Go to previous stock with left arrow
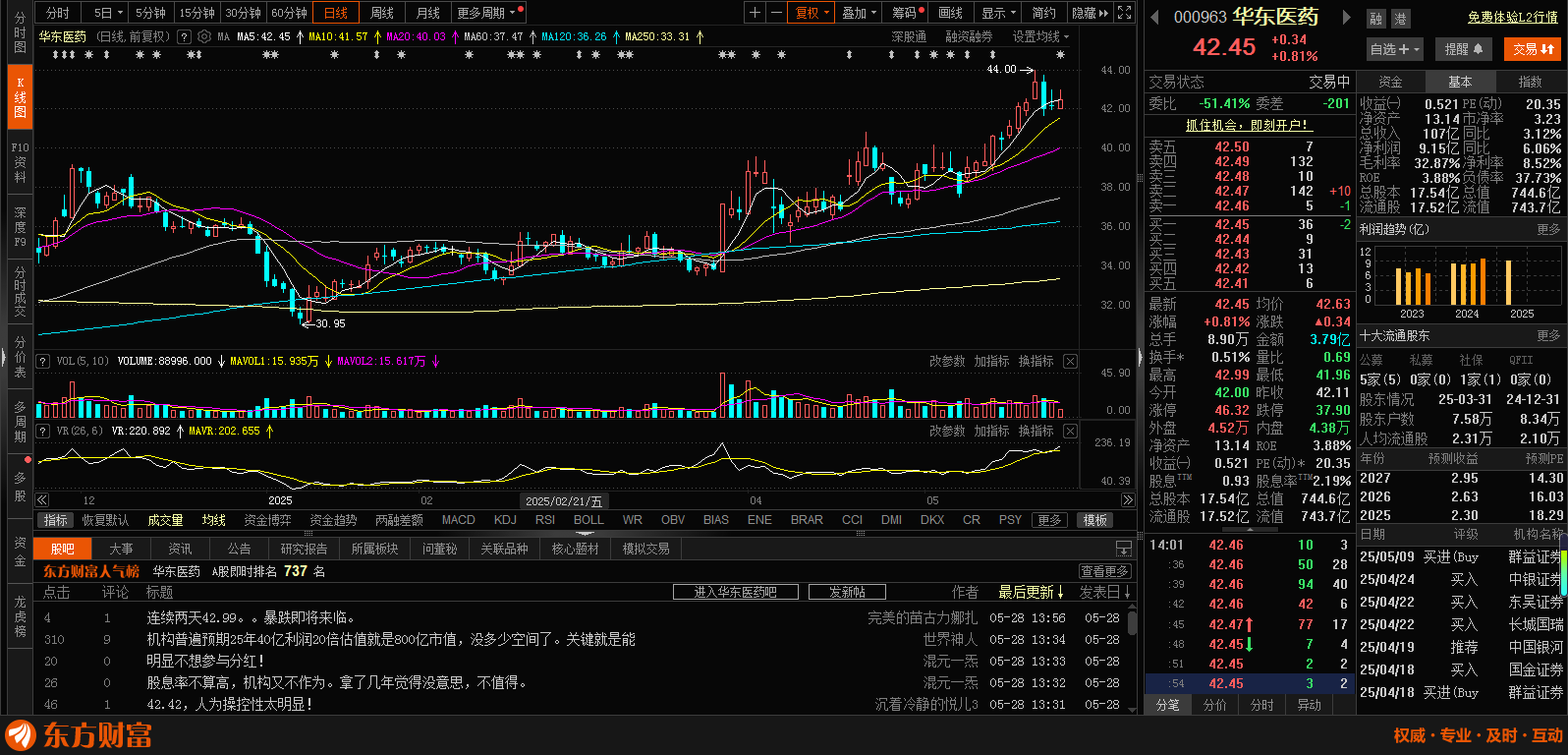Viewport: 1568px width, 755px height. click(1154, 17)
